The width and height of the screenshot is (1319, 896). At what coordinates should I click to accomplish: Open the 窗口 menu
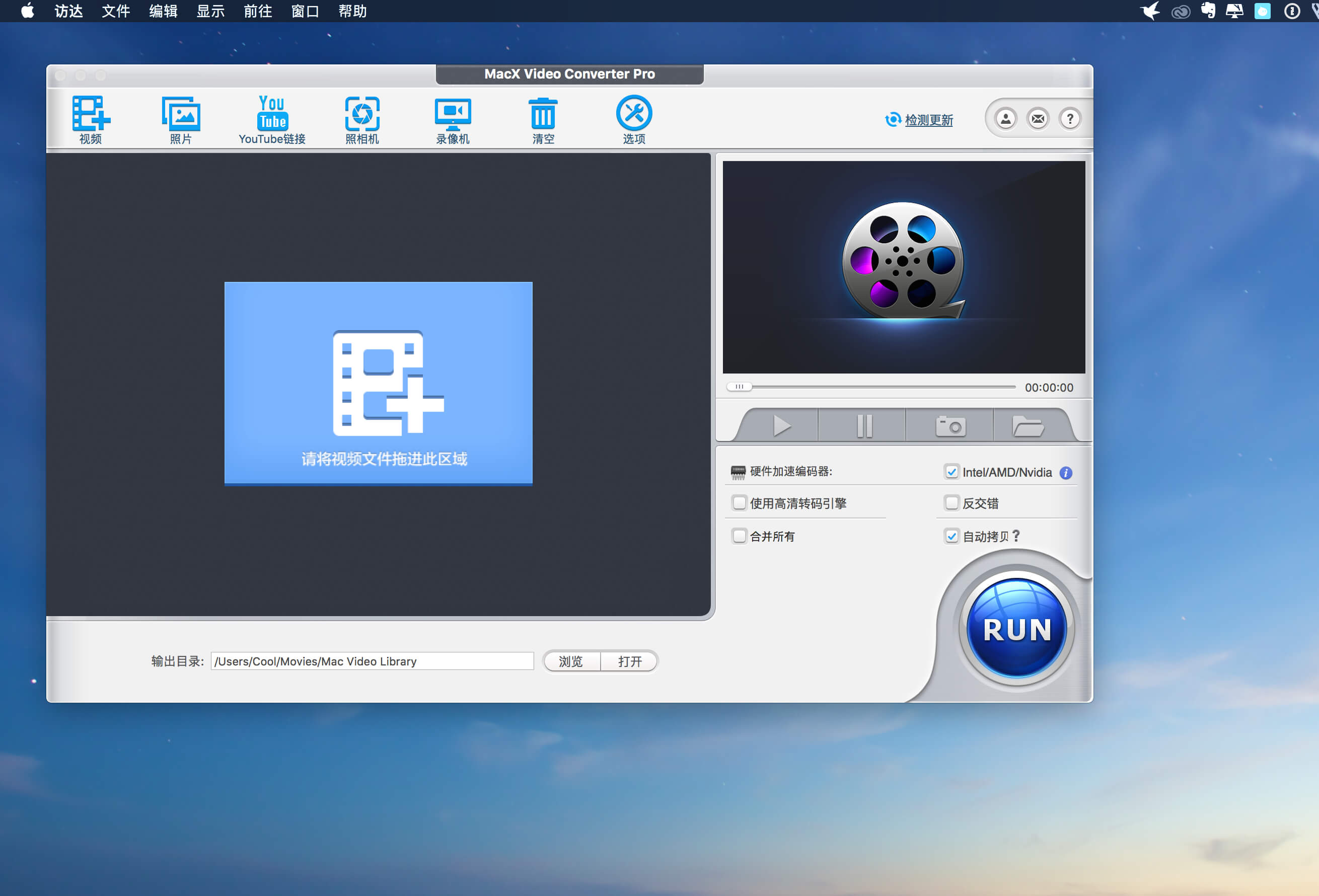[305, 11]
